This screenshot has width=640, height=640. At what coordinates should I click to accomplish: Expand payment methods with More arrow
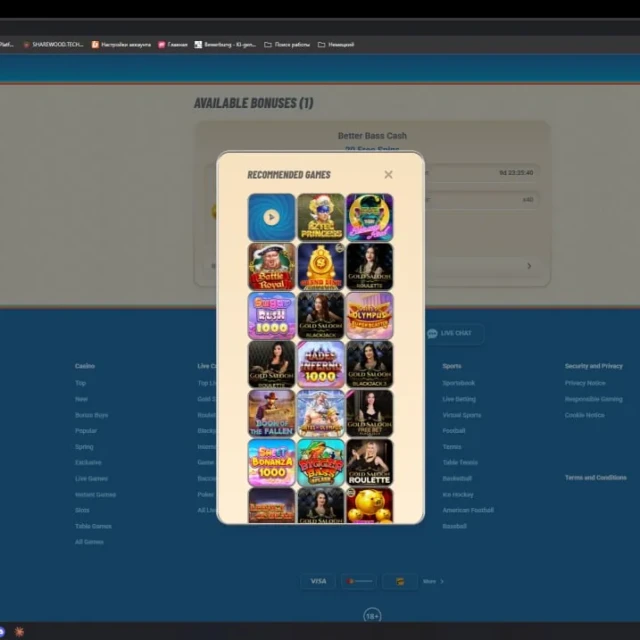click(433, 581)
